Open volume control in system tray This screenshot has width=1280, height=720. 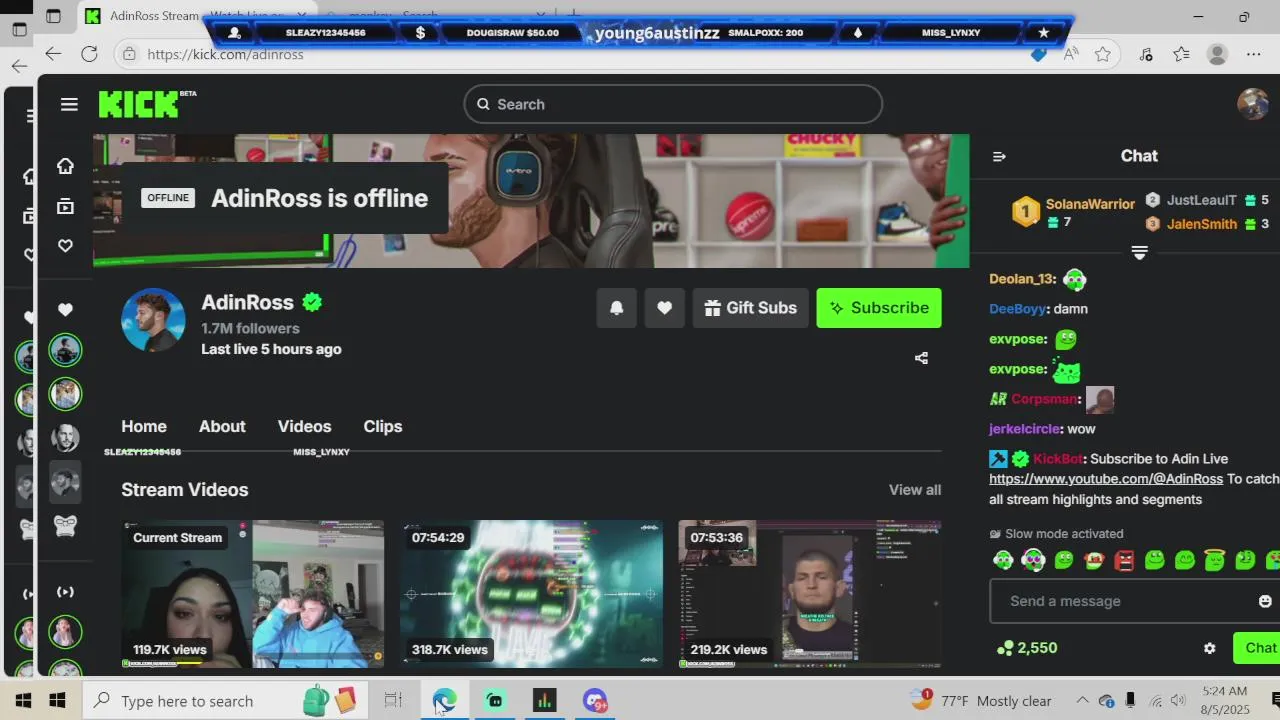pos(1178,701)
